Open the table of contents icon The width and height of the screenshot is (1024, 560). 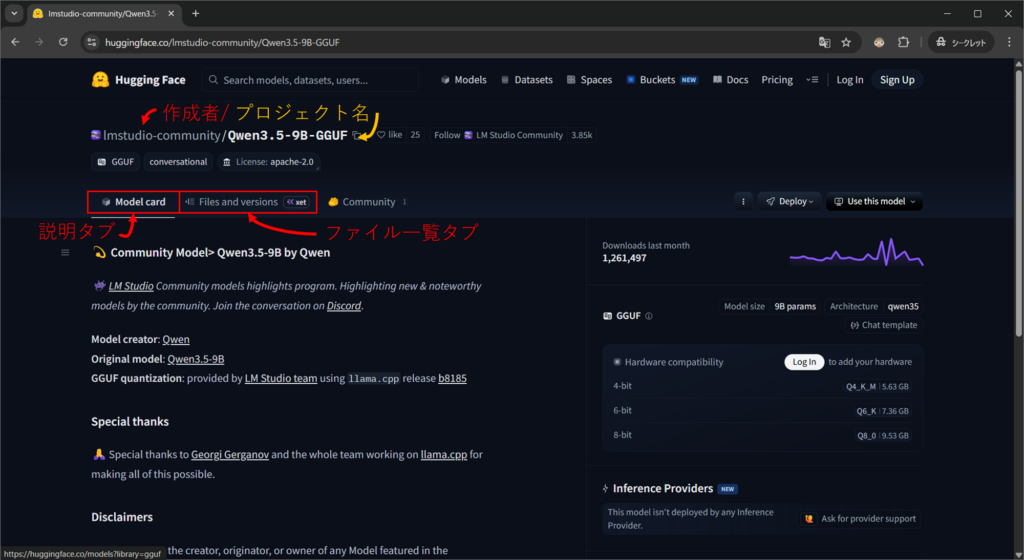[66, 253]
